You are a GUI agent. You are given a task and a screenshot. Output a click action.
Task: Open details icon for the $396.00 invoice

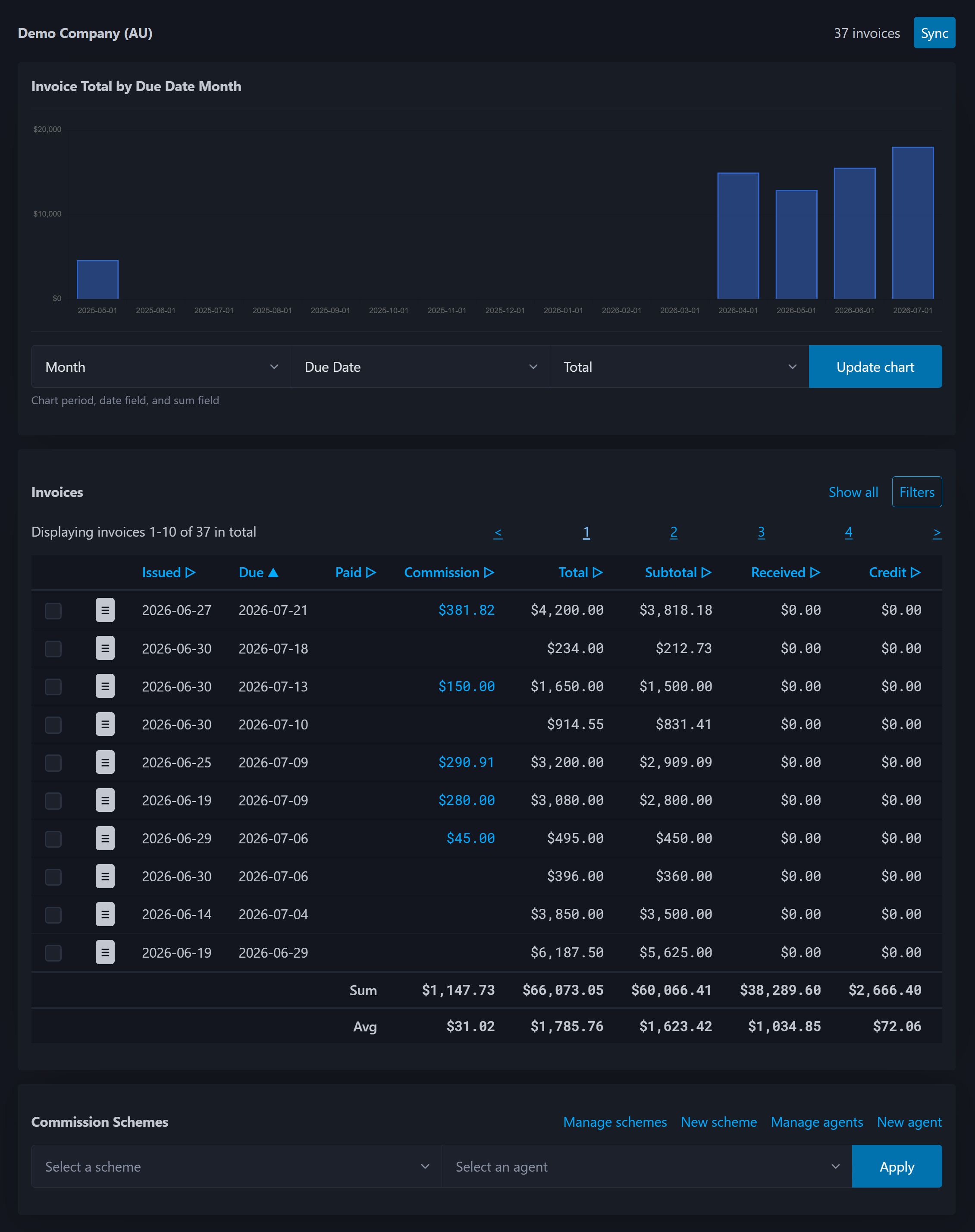(105, 876)
